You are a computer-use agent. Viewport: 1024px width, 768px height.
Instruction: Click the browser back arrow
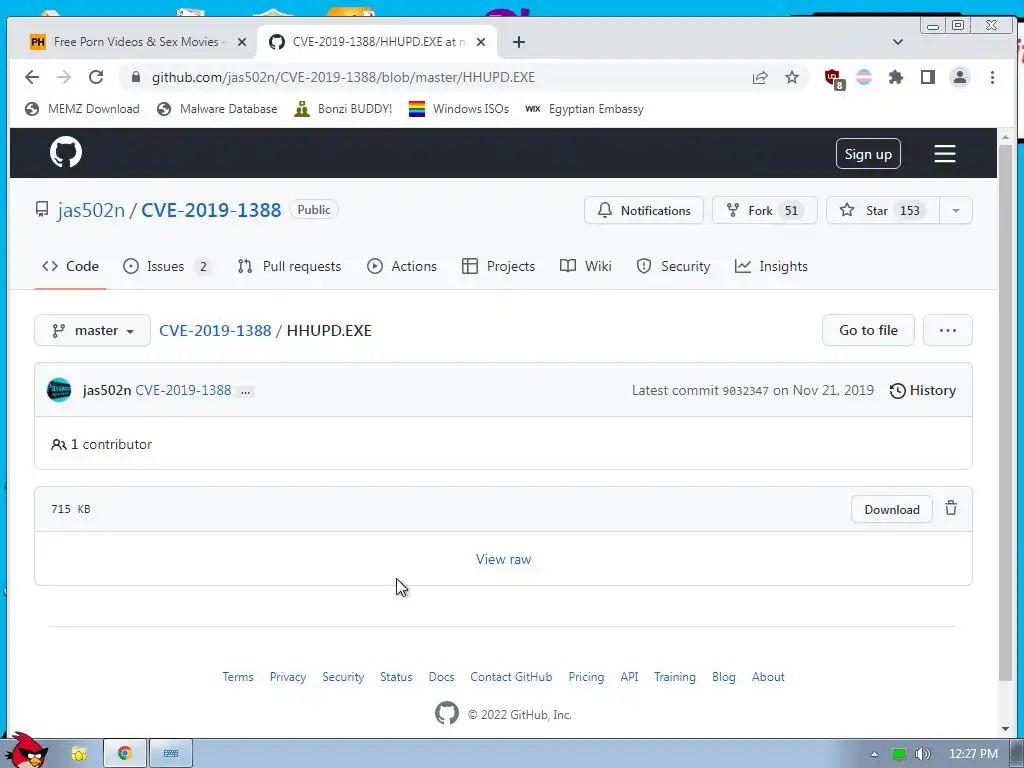[x=31, y=77]
